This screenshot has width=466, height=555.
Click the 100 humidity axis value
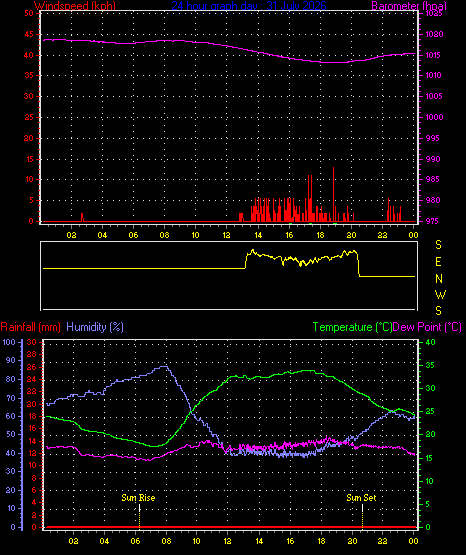point(9,342)
